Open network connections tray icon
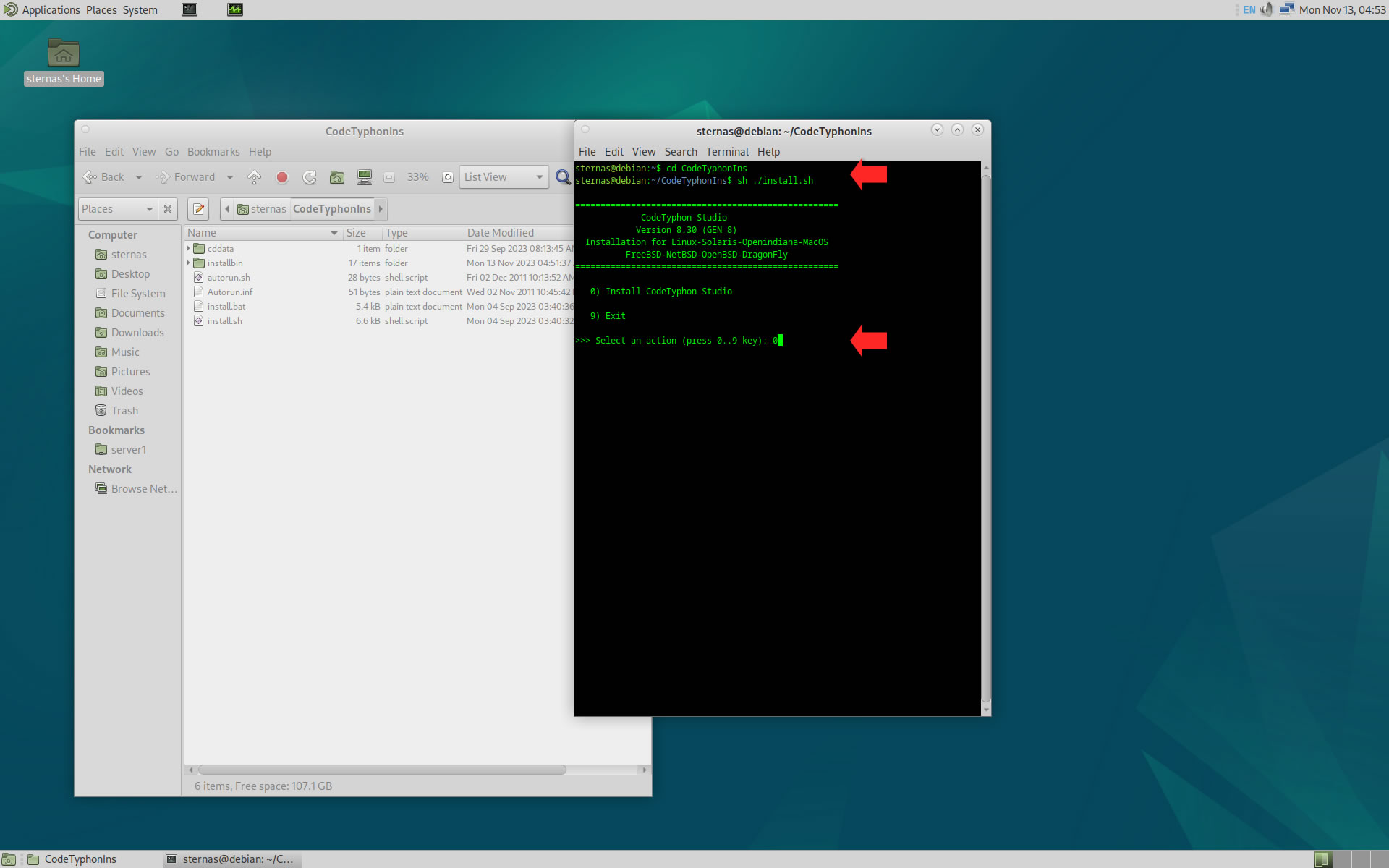1389x868 pixels. (1286, 9)
